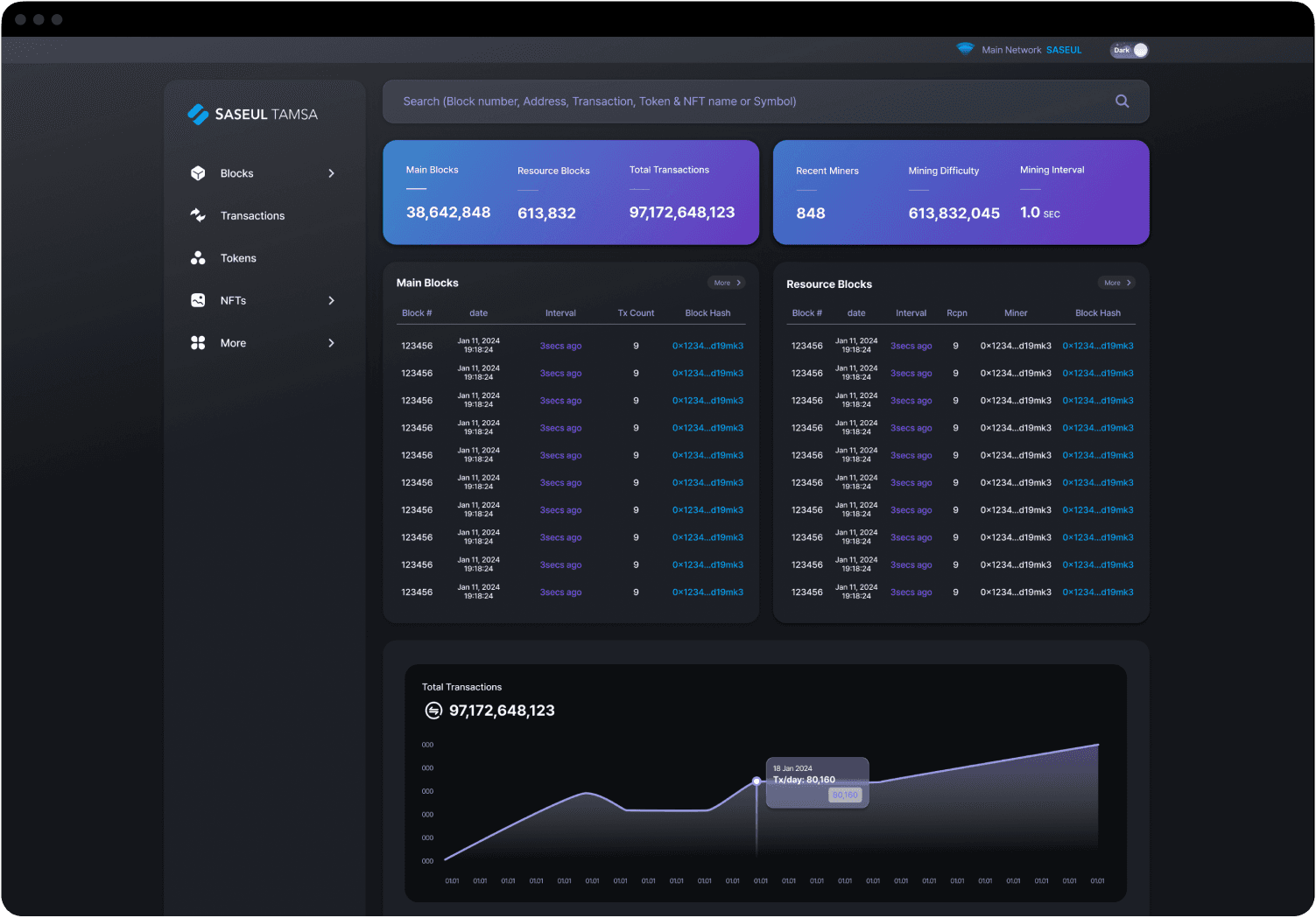Toggle the Dark mode switch
The image size is (1316, 918).
(1130, 50)
